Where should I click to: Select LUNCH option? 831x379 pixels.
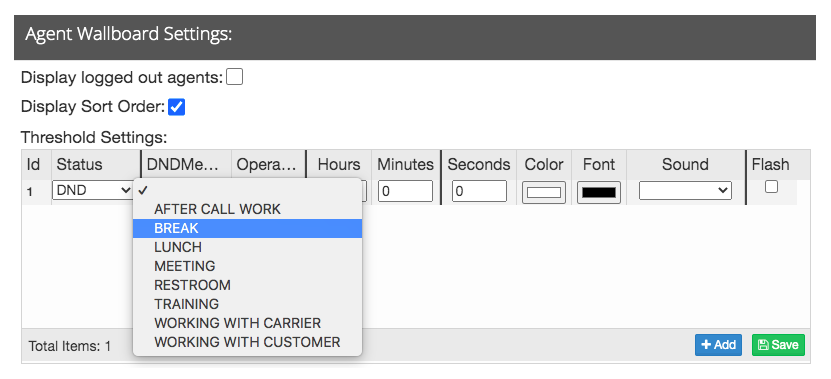tap(247, 247)
